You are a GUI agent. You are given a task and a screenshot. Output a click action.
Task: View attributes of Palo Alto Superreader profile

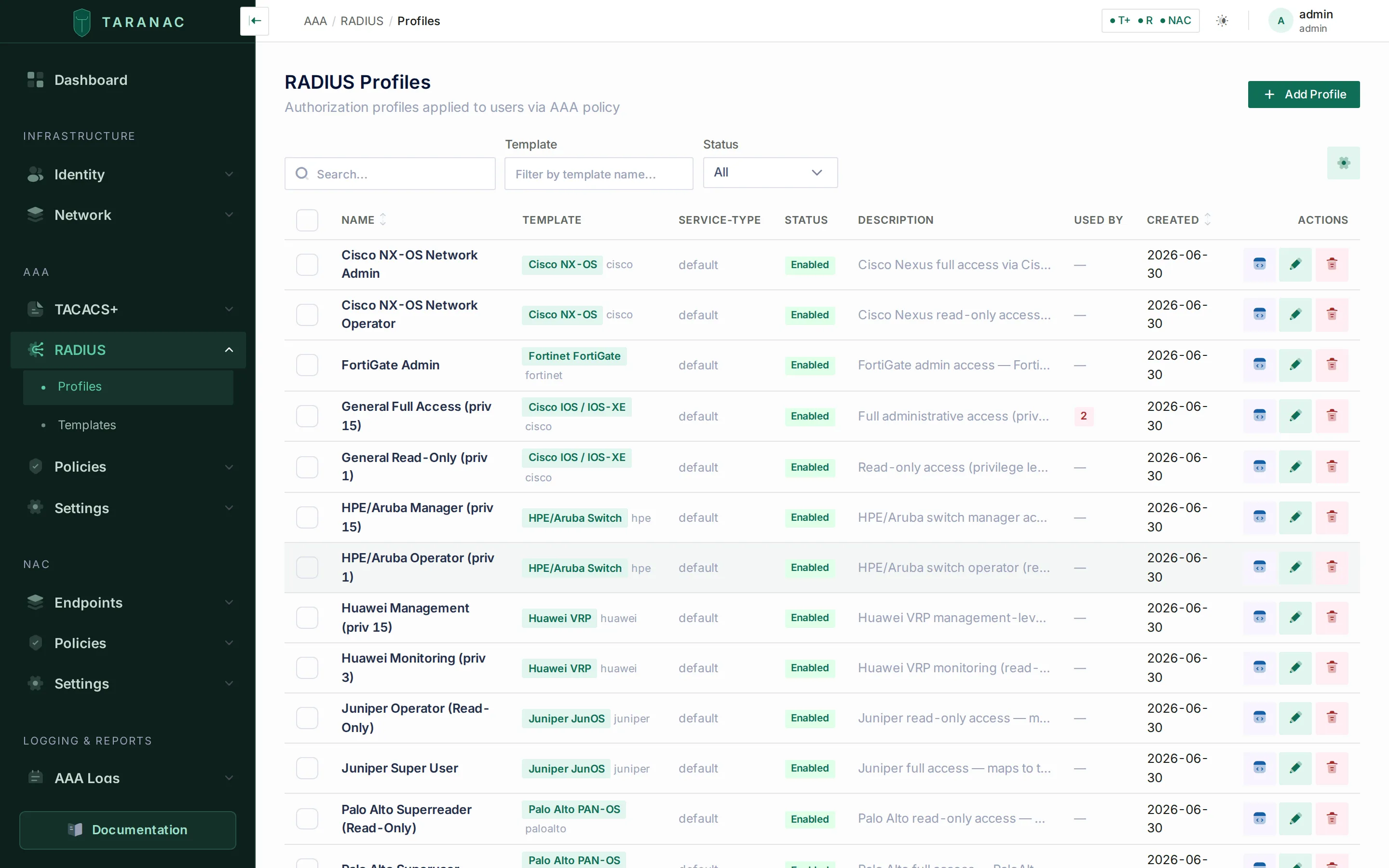point(1259,818)
